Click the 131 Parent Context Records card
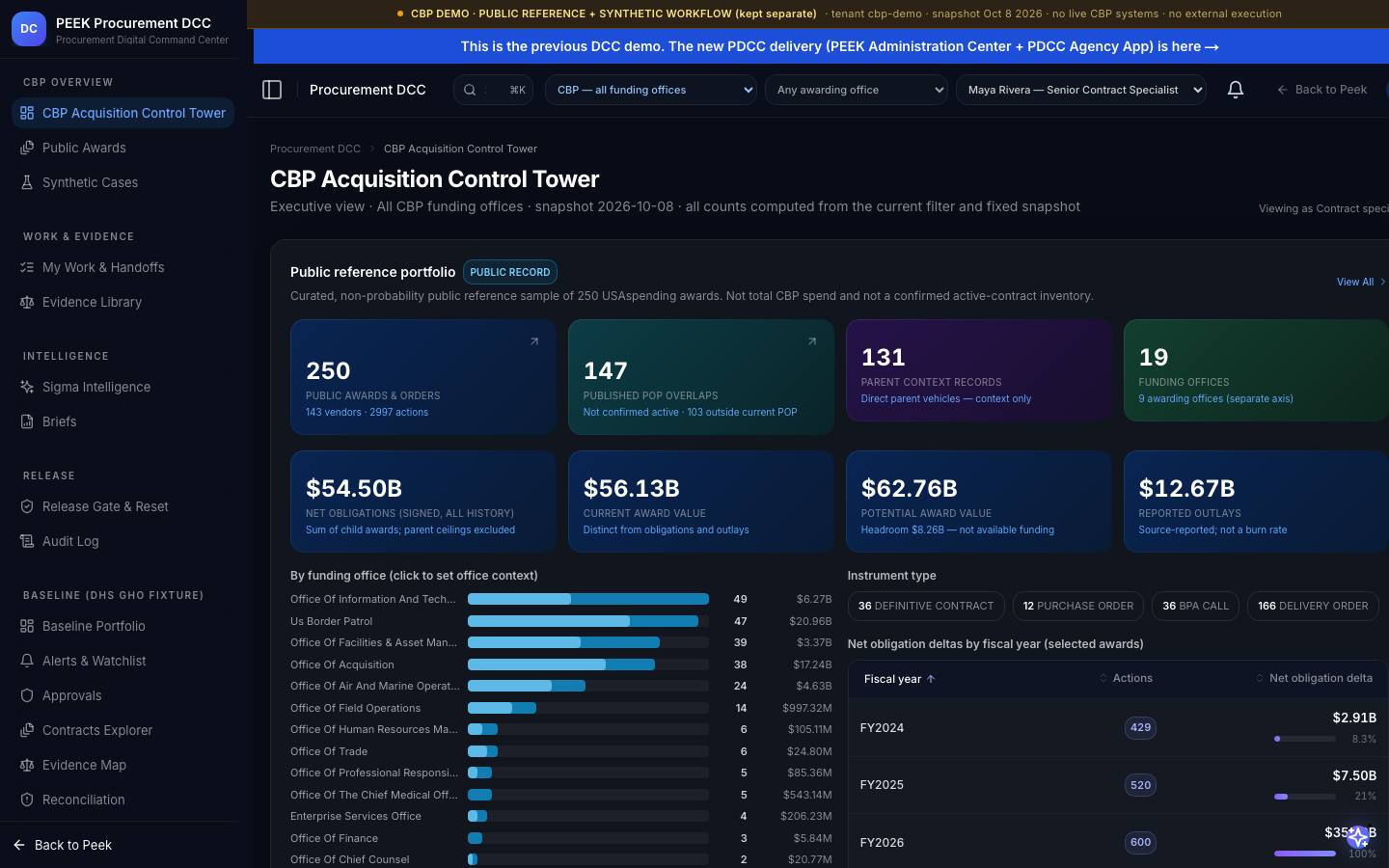This screenshot has width=1389, height=868. click(979, 370)
